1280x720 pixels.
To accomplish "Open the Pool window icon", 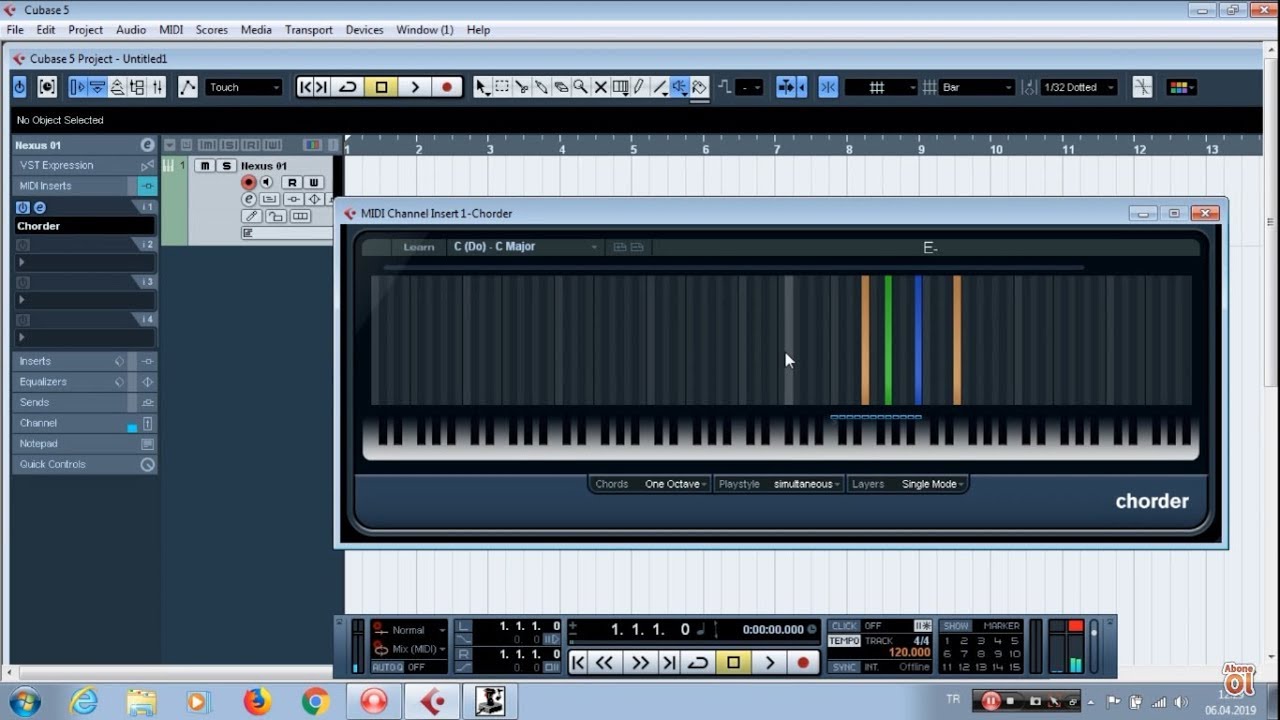I will [x=137, y=87].
